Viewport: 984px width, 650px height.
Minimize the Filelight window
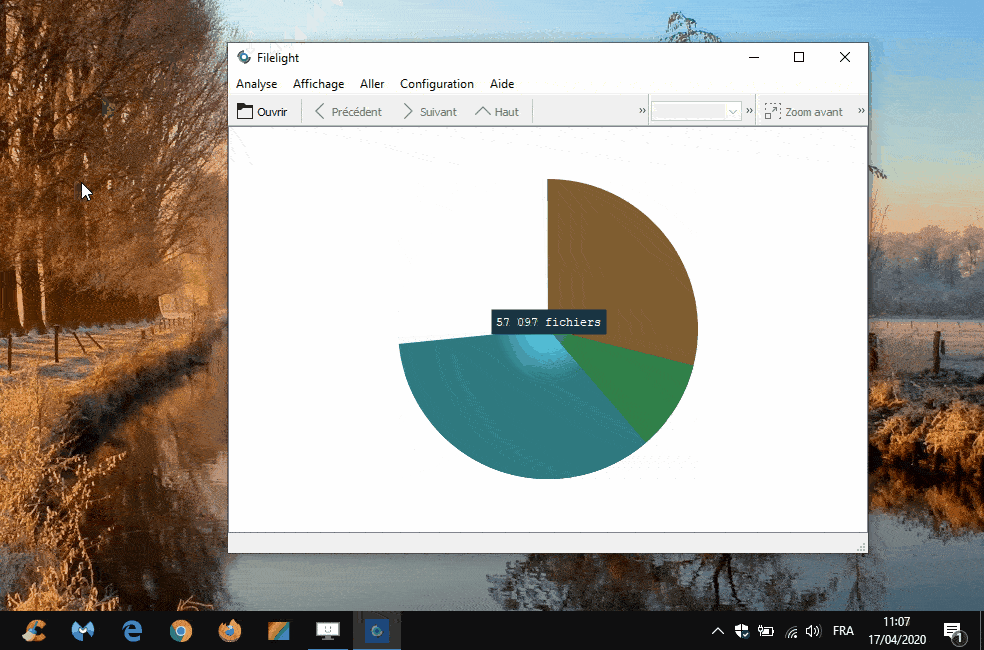click(x=754, y=57)
